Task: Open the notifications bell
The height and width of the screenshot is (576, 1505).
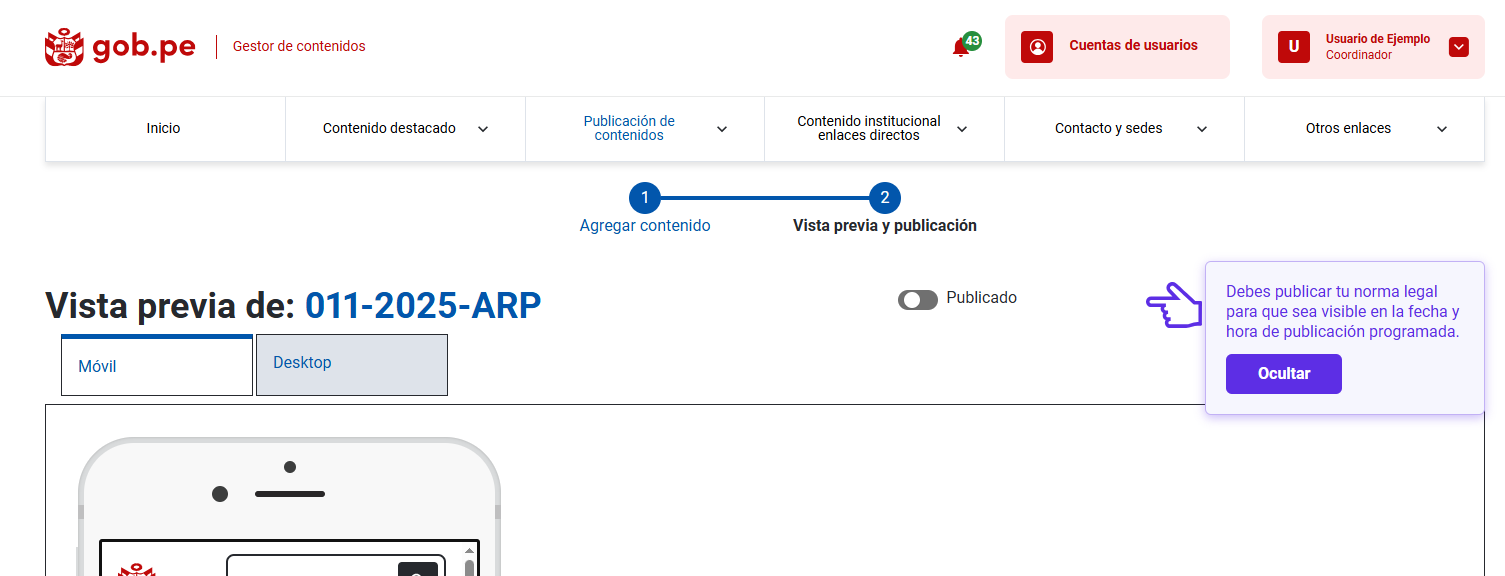Action: 961,47
